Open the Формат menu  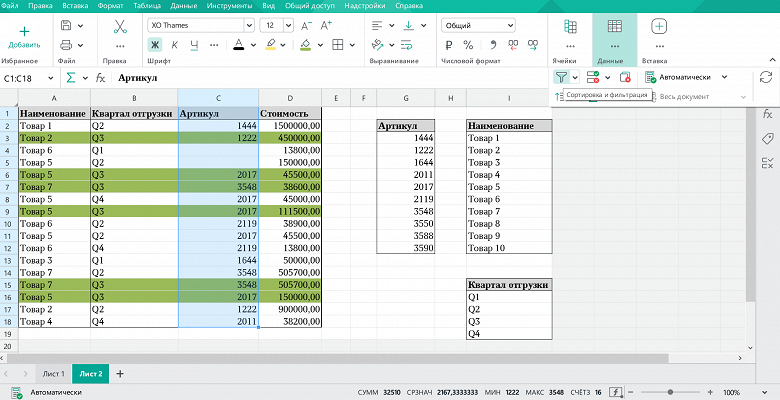[x=110, y=6]
